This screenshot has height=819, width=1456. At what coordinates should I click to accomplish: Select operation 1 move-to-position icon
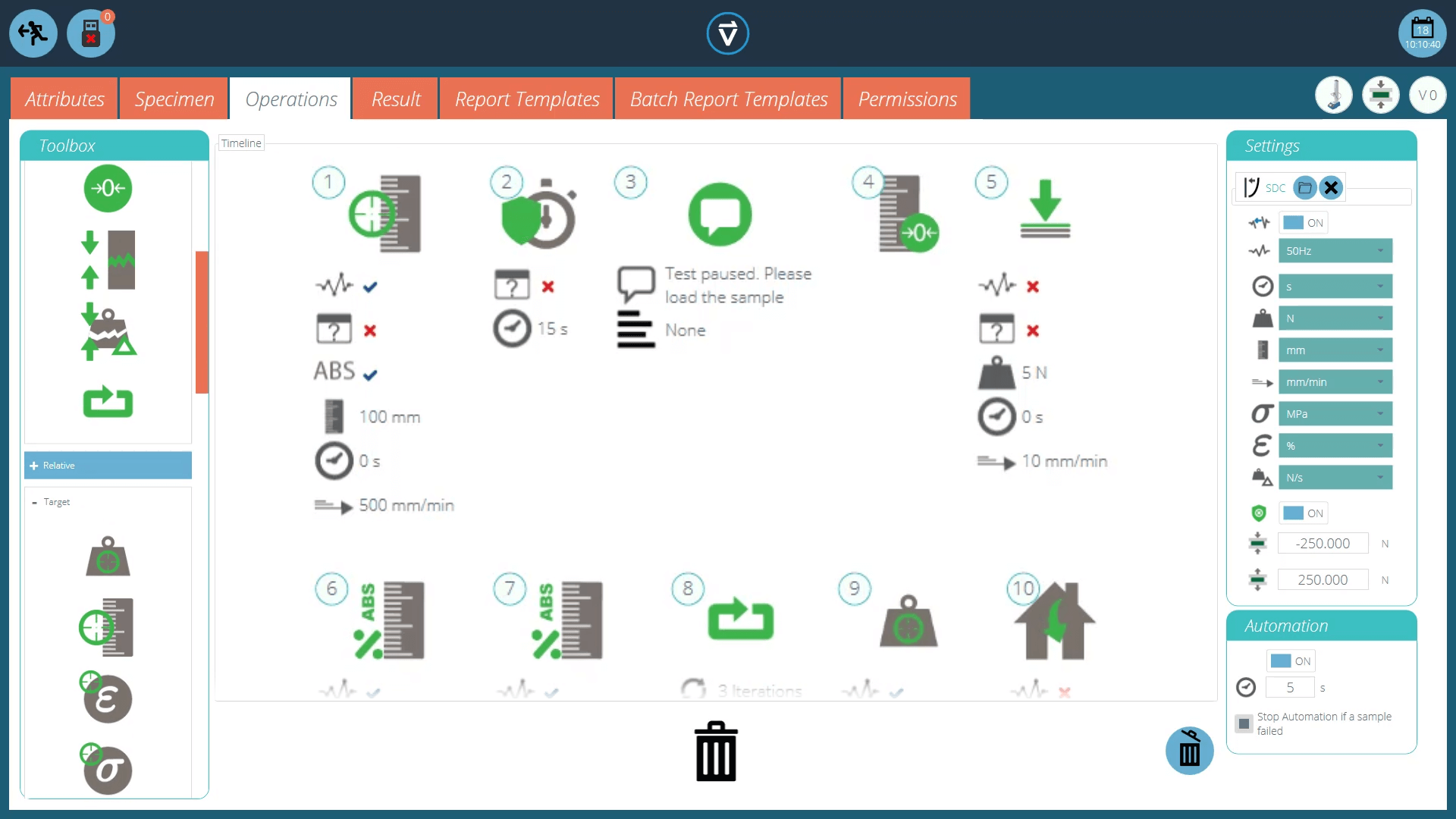click(x=384, y=214)
